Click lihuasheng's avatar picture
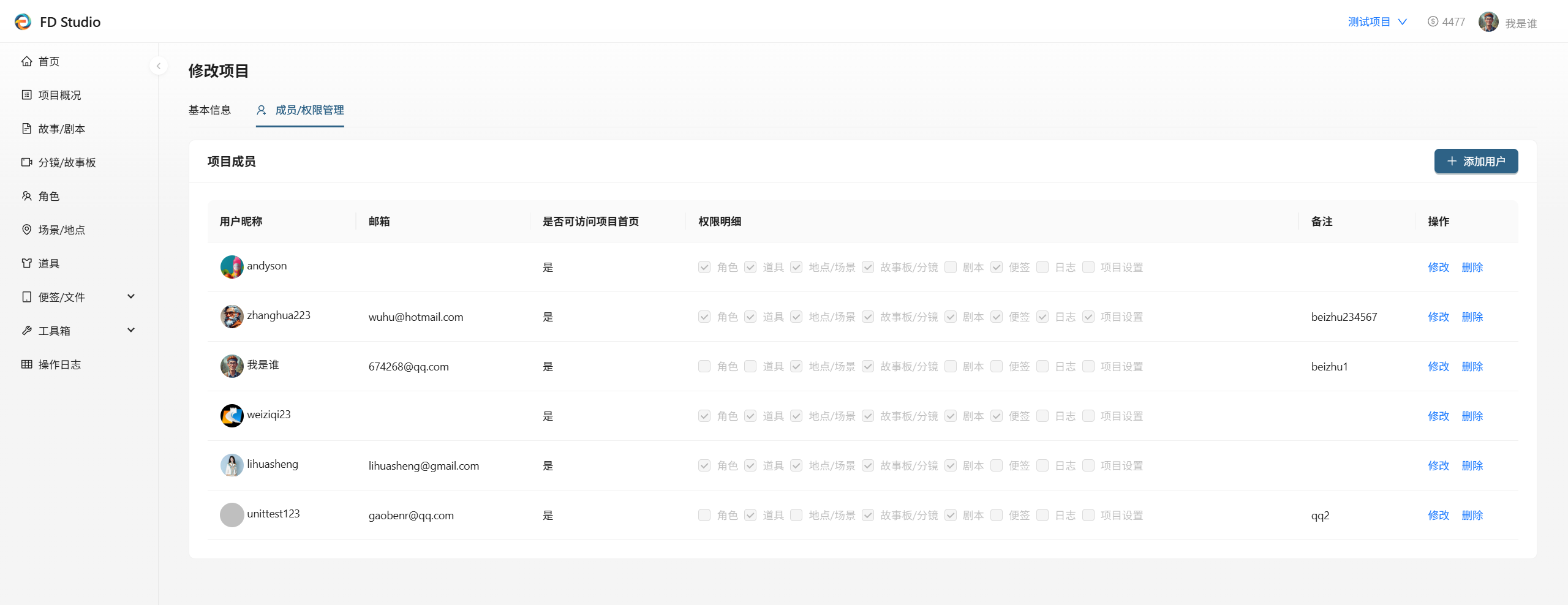 pos(232,465)
